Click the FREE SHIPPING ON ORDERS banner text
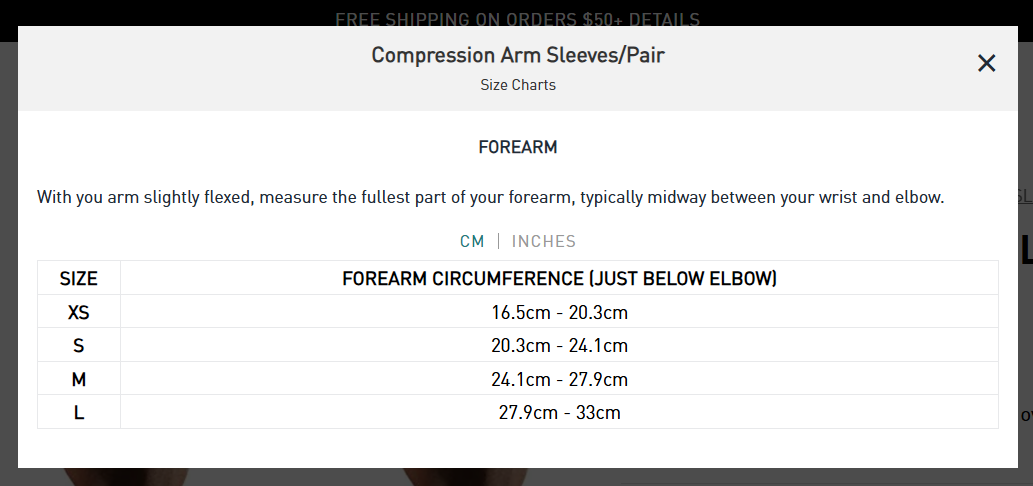This screenshot has width=1033, height=486. coord(478,19)
